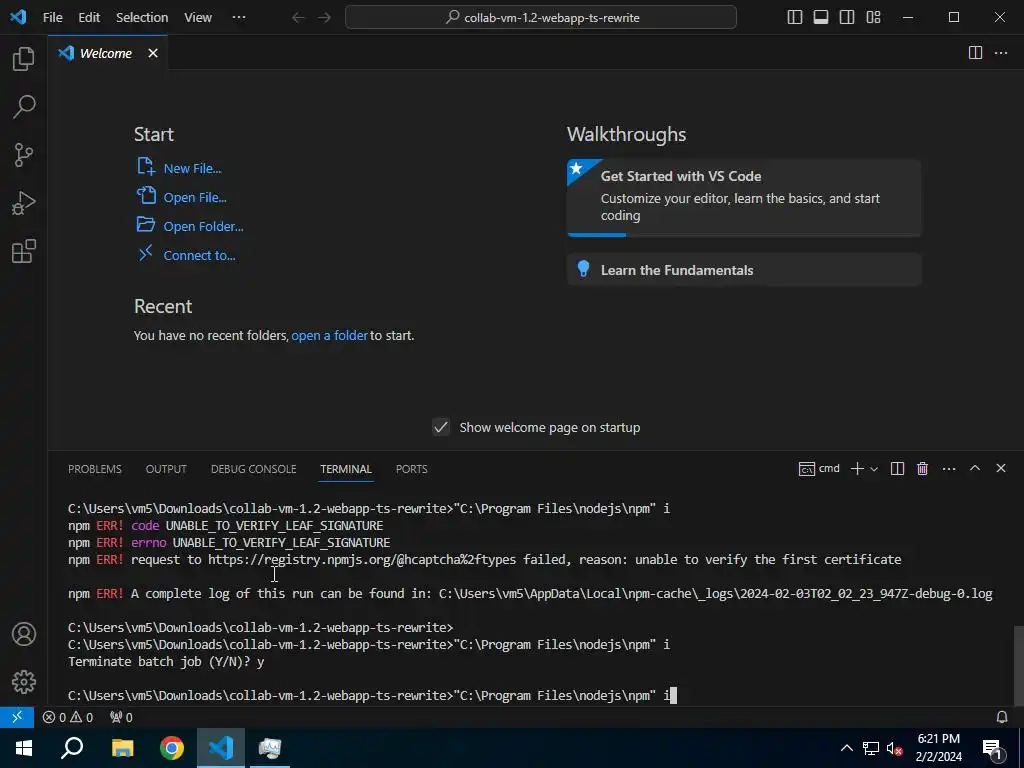Maximize the panel size chevron
The image size is (1024, 768).
974,468
